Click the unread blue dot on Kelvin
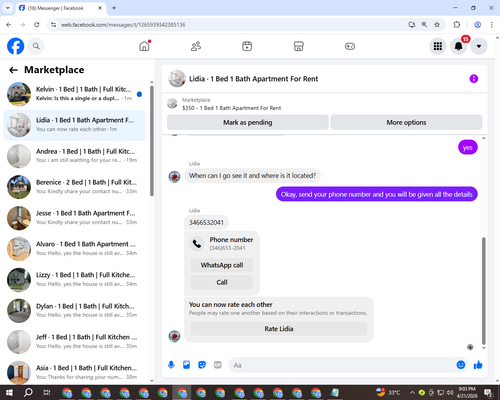This screenshot has height=400, width=500. [139, 94]
